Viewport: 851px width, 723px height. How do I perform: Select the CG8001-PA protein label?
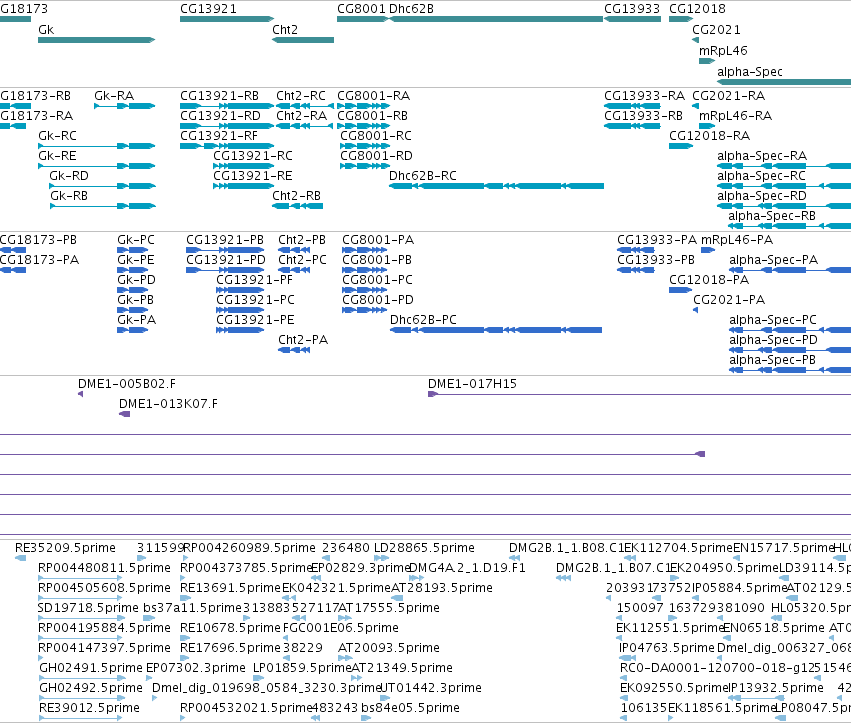pyautogui.click(x=378, y=239)
